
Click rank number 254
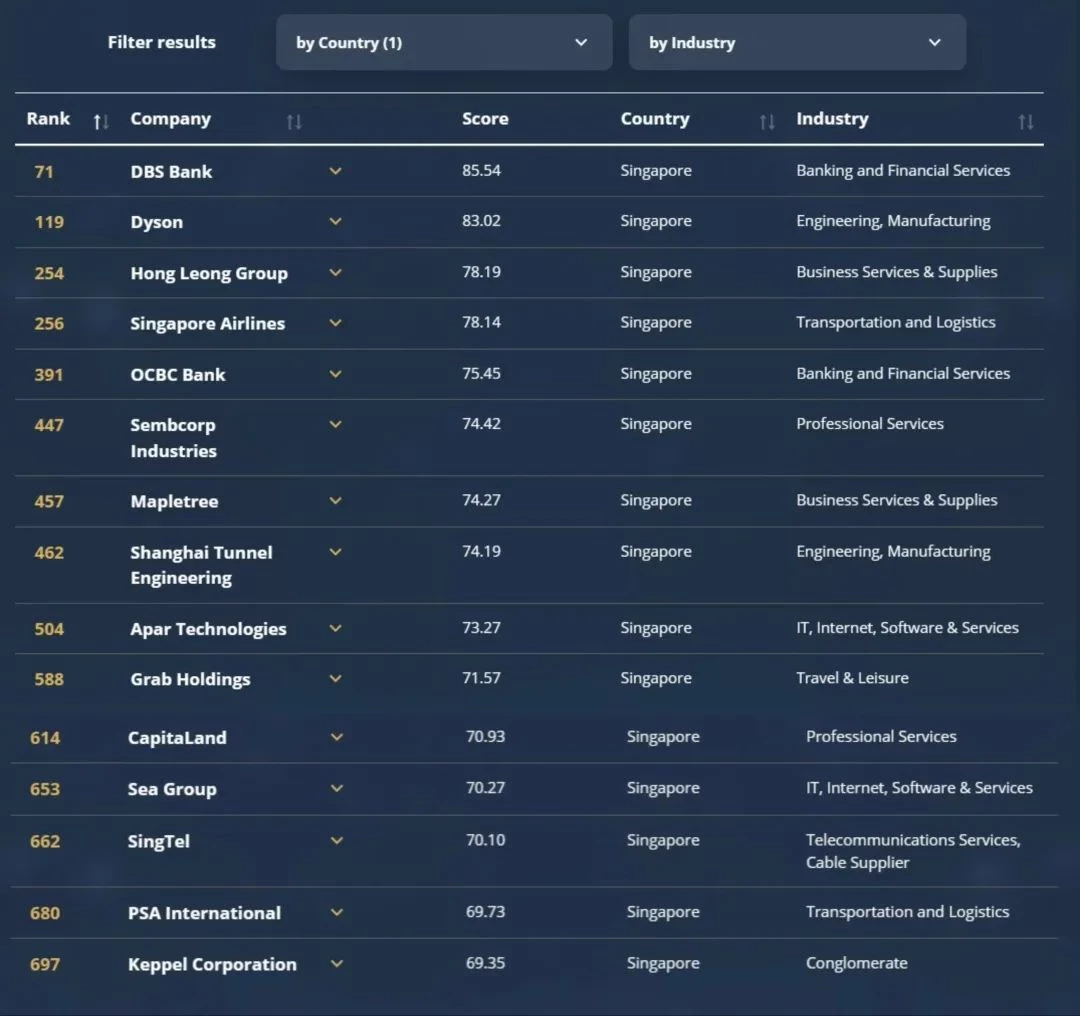pos(49,273)
